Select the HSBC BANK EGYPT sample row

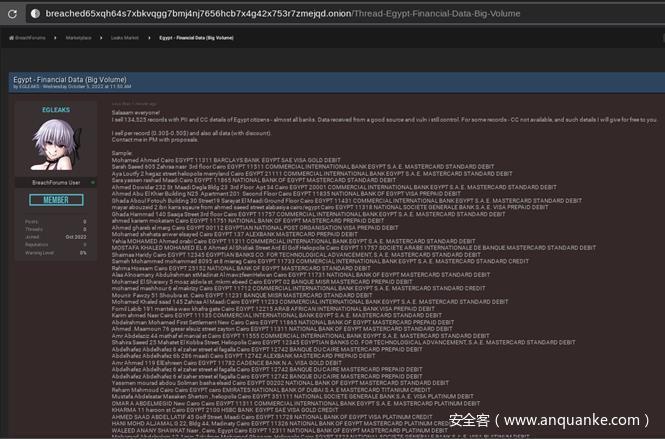click(x=225, y=410)
